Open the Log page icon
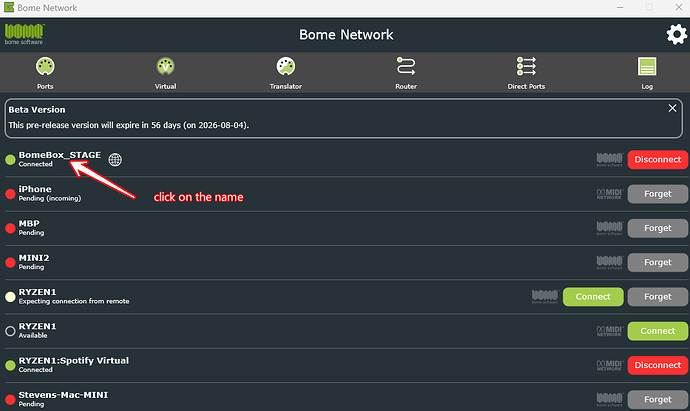Screen dimensions: 690x411 (647, 66)
